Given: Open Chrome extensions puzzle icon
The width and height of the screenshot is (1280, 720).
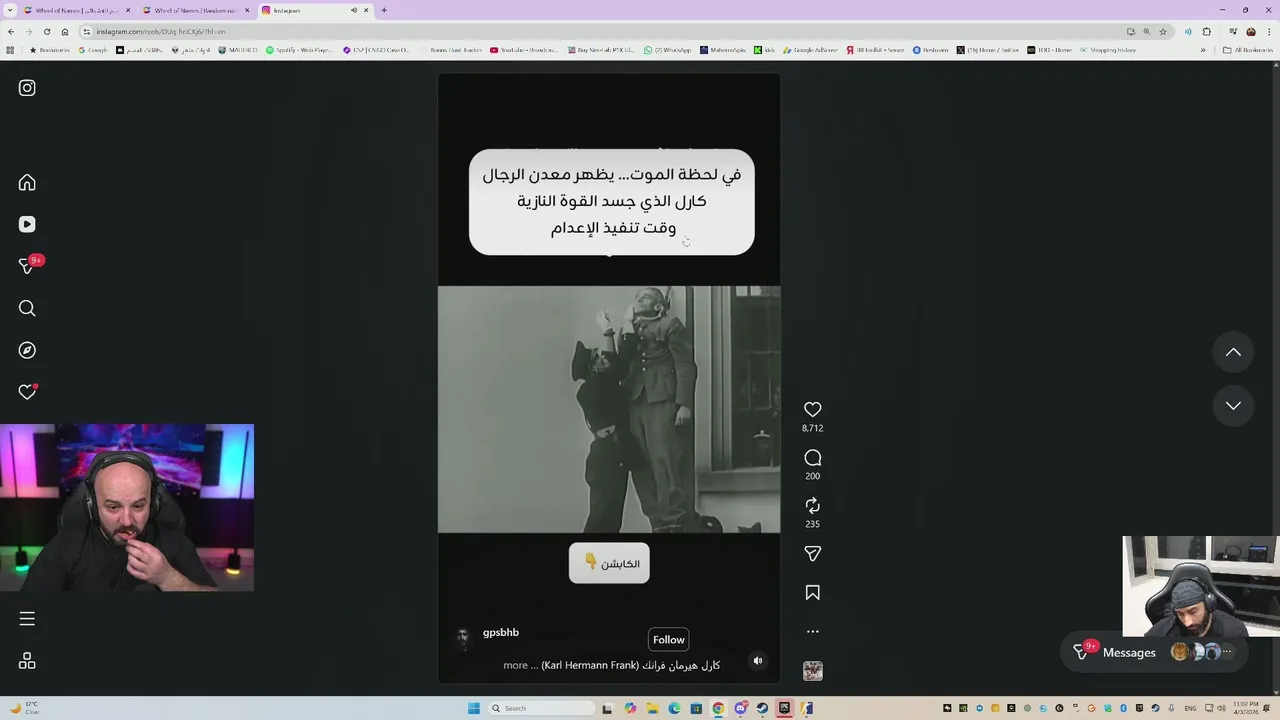Looking at the screenshot, I should coord(1207,31).
